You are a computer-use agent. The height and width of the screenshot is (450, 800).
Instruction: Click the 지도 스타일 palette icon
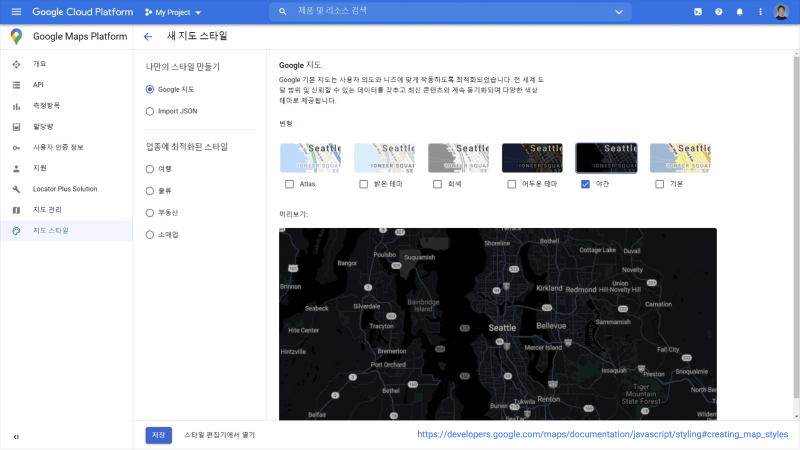(x=16, y=231)
